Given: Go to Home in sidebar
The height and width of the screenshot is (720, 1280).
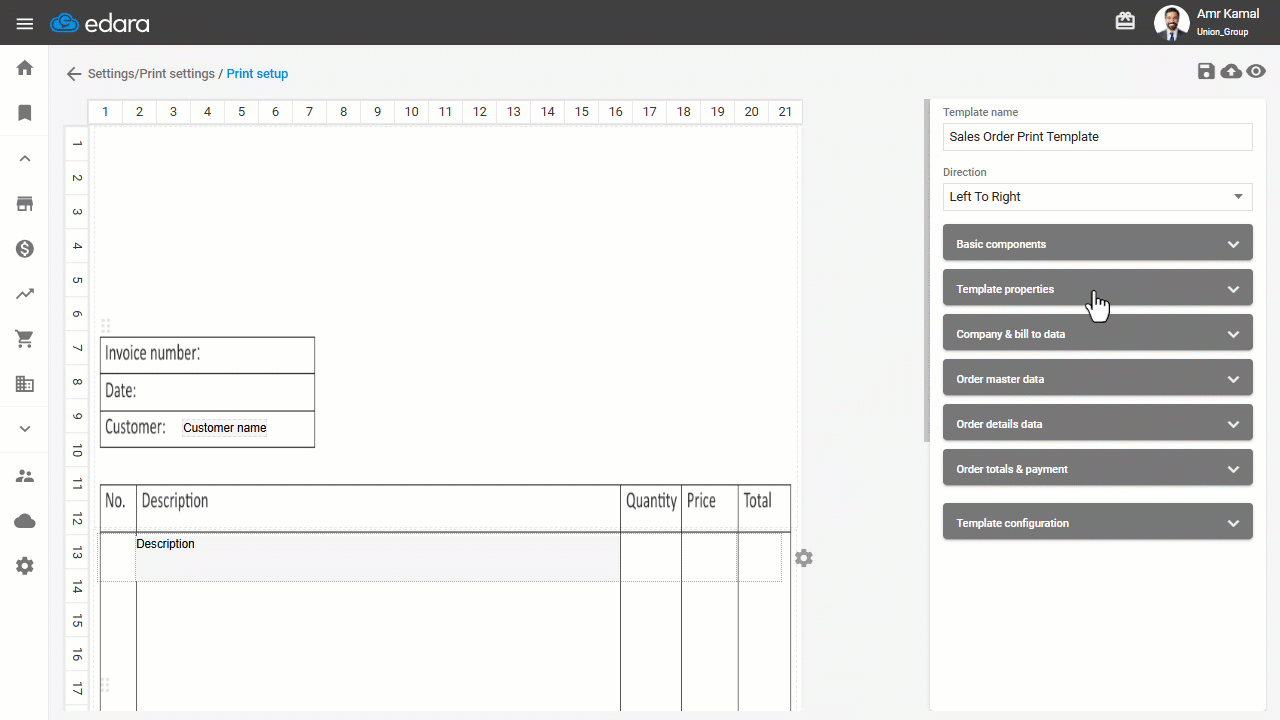Looking at the screenshot, I should pos(25,68).
